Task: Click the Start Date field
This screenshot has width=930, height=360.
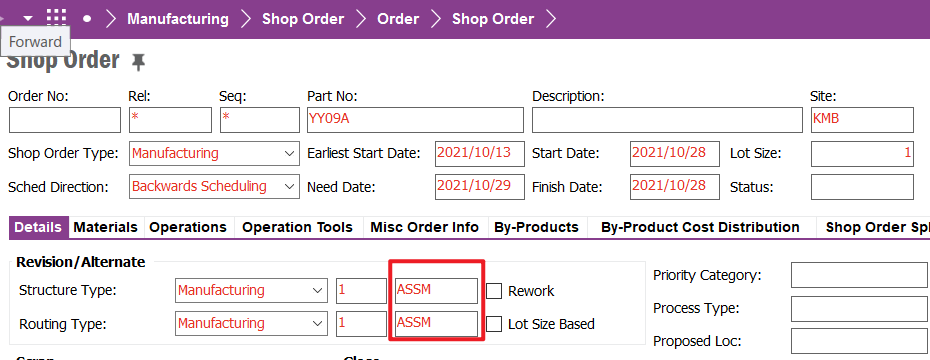Action: [675, 154]
